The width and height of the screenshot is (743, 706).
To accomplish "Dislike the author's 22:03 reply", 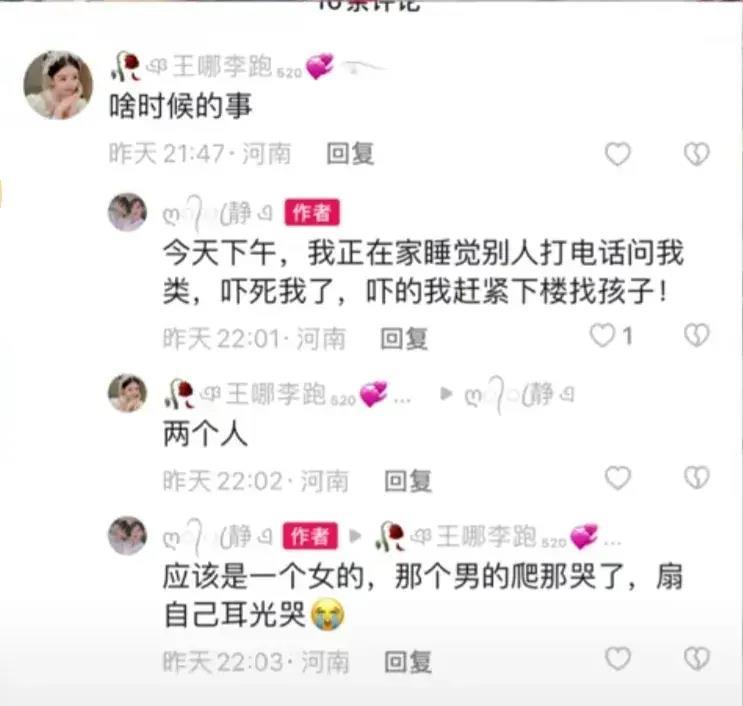I will tap(697, 659).
